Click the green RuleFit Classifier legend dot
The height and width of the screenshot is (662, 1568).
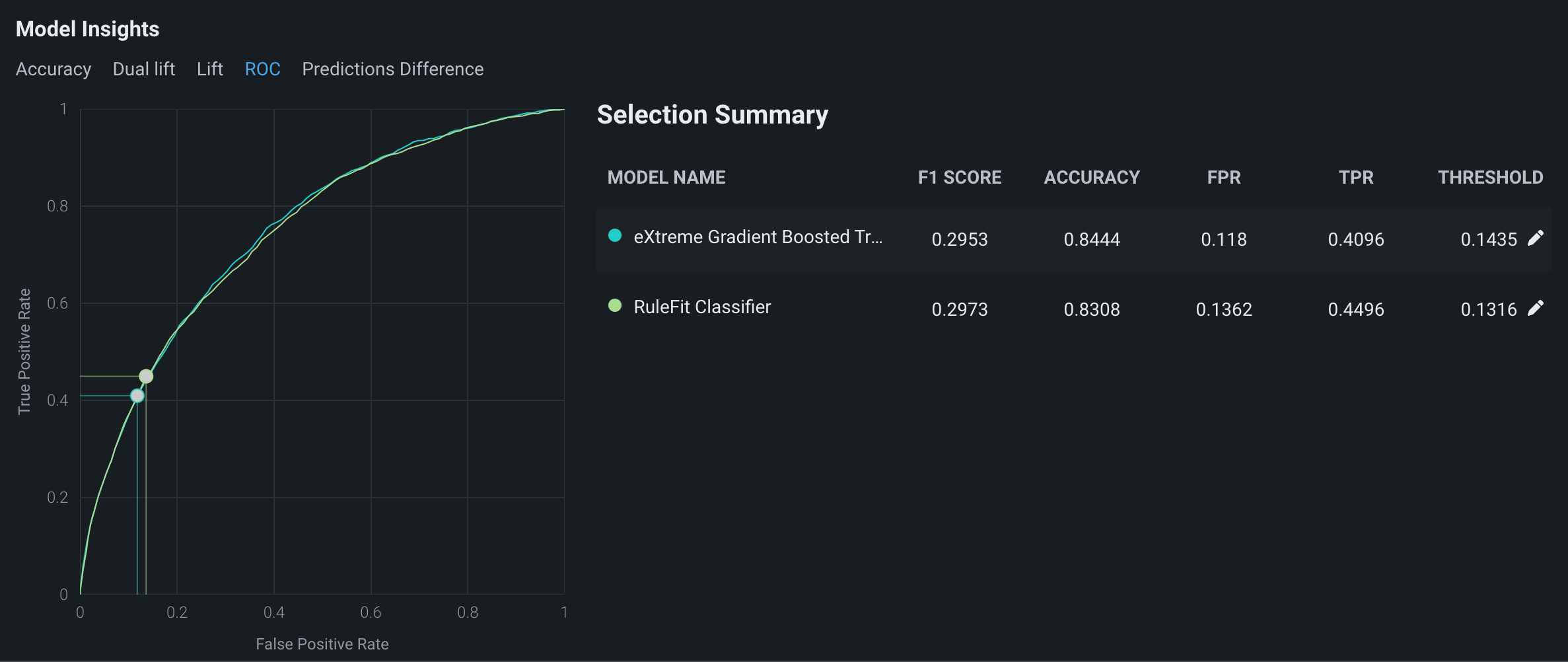[x=615, y=306]
